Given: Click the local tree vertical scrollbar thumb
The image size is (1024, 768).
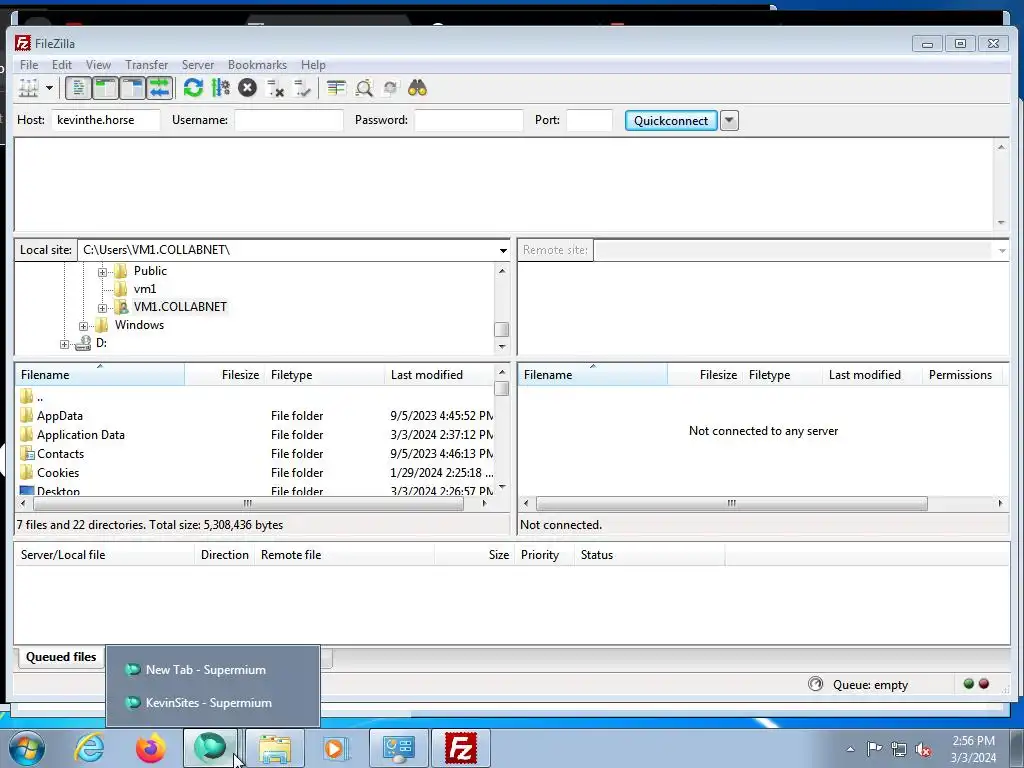Looking at the screenshot, I should point(502,329).
